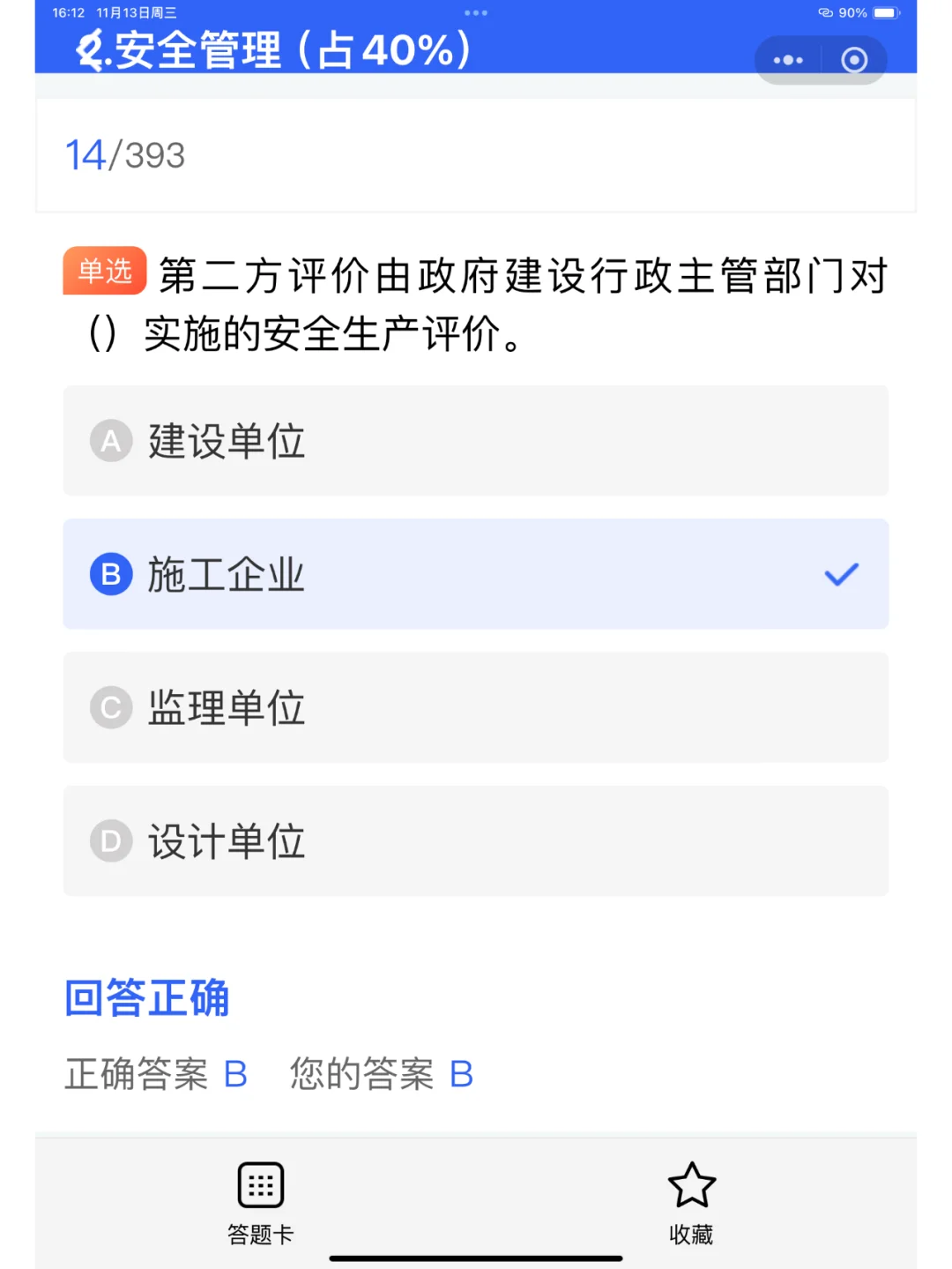
Task: Tap the home indicator bar at bottom
Action: coord(476,1258)
